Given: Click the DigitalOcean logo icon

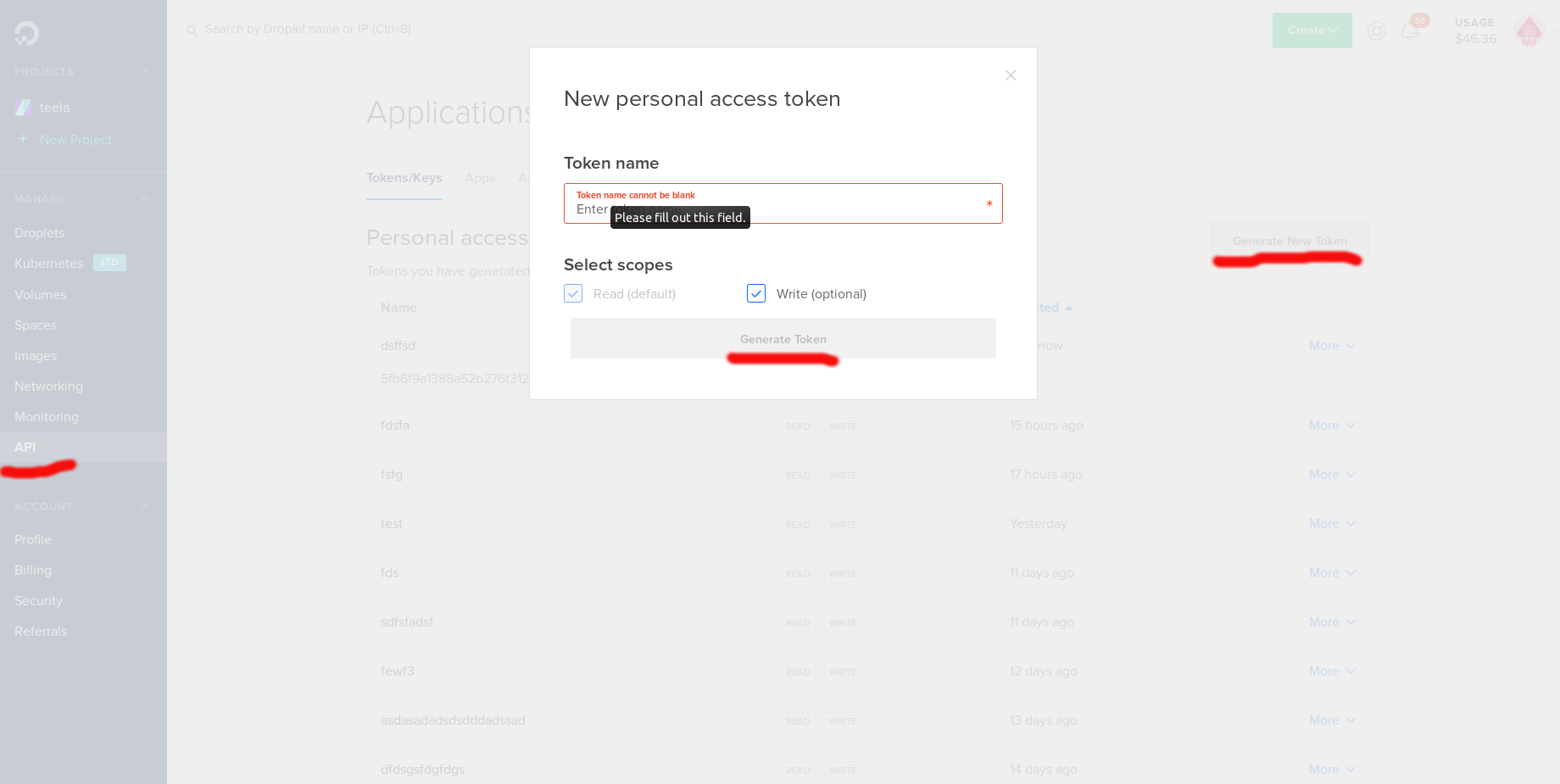Looking at the screenshot, I should (x=26, y=33).
